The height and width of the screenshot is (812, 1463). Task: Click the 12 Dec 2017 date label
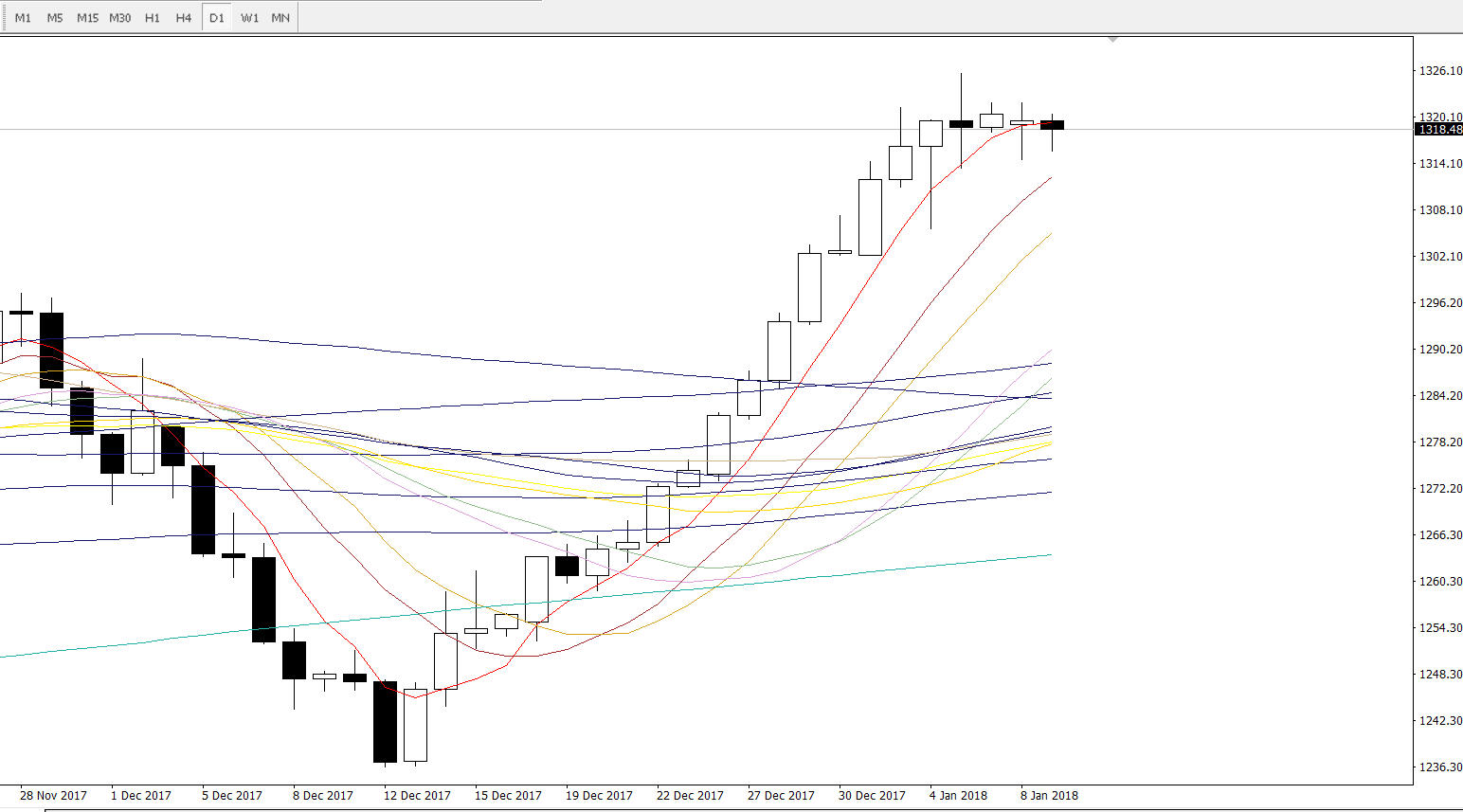(417, 796)
